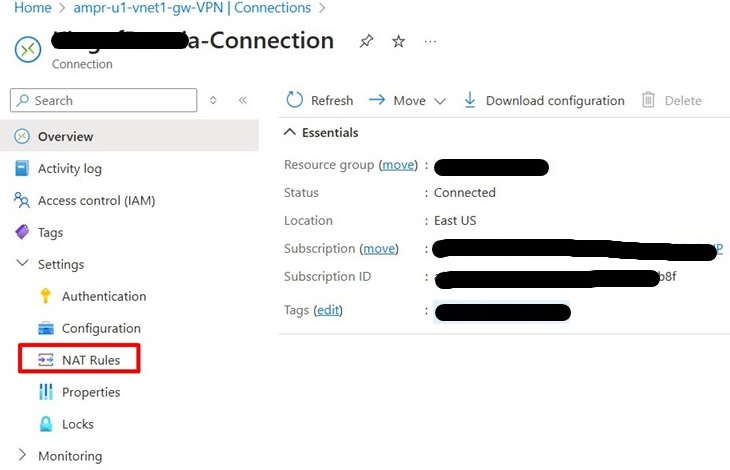Click the Refresh button
The height and width of the screenshot is (470, 730).
[319, 100]
